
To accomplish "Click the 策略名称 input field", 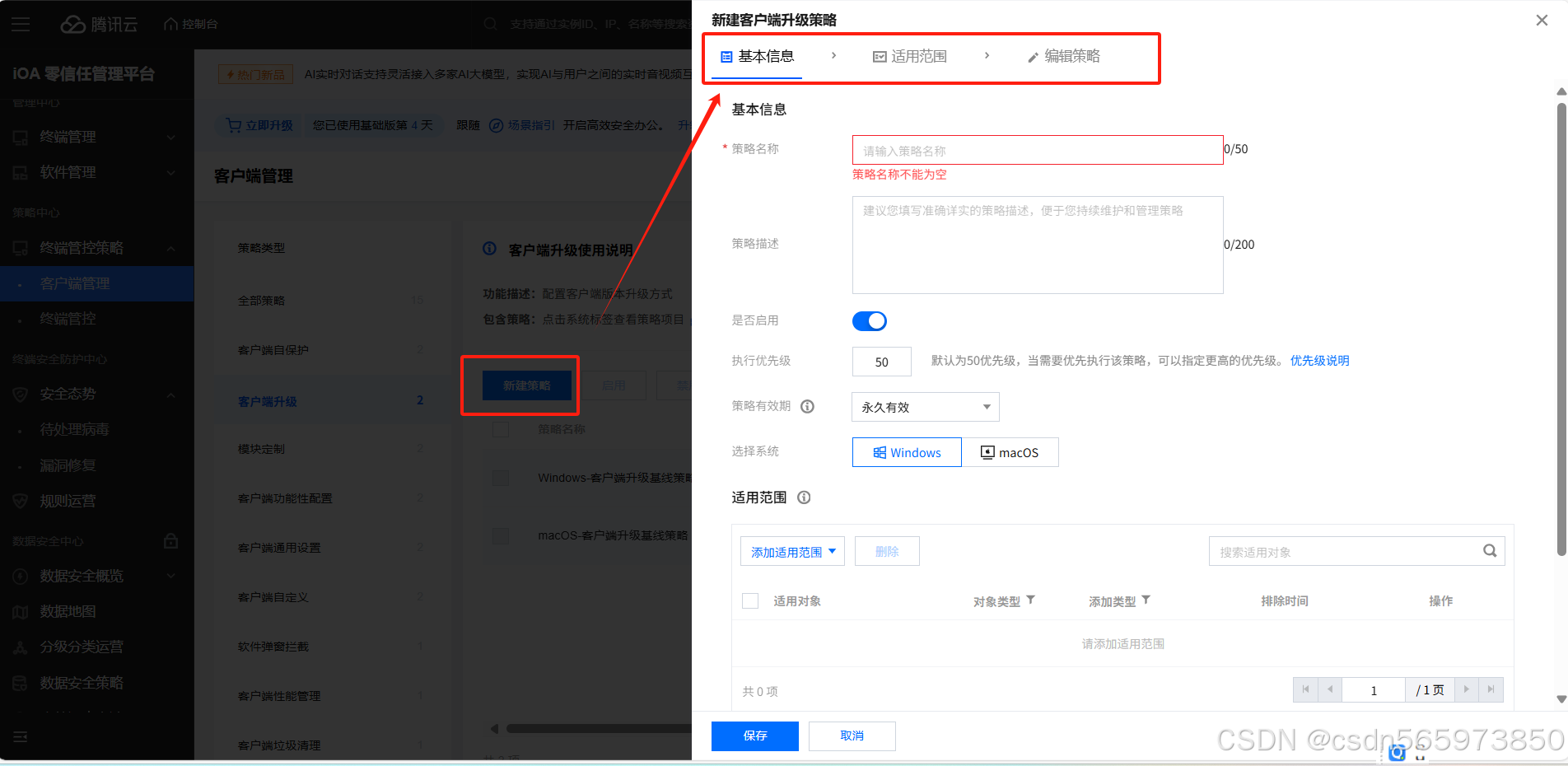I will [x=1037, y=149].
